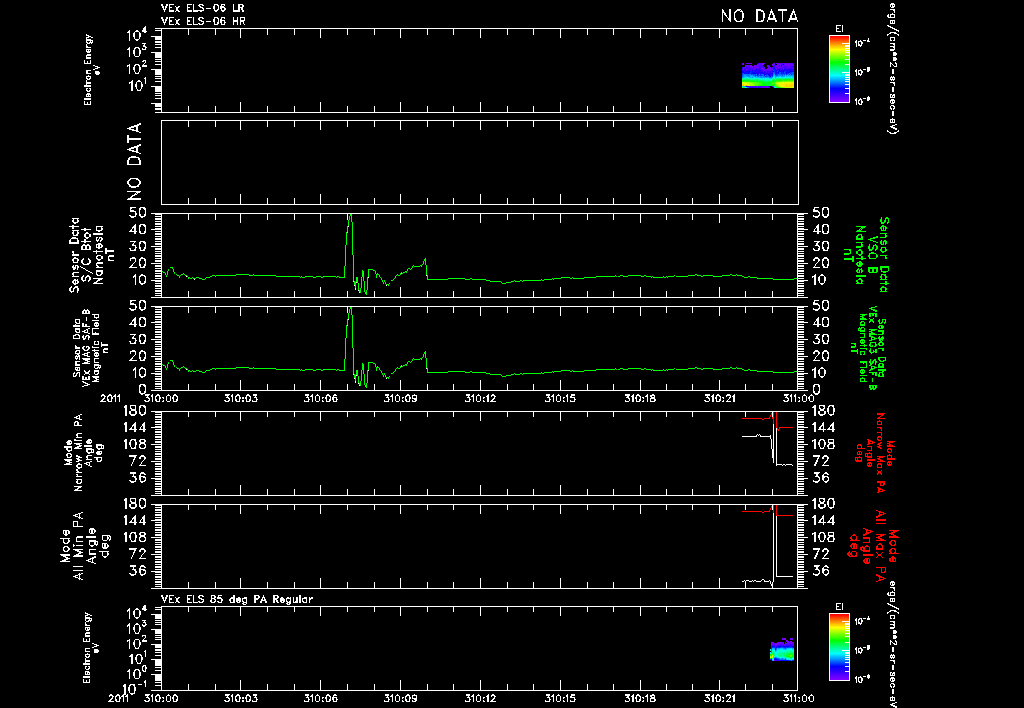Select the green "VEx MAG3 SAF-B" axis label
Screen dimensions: 1024x708
pos(868,348)
